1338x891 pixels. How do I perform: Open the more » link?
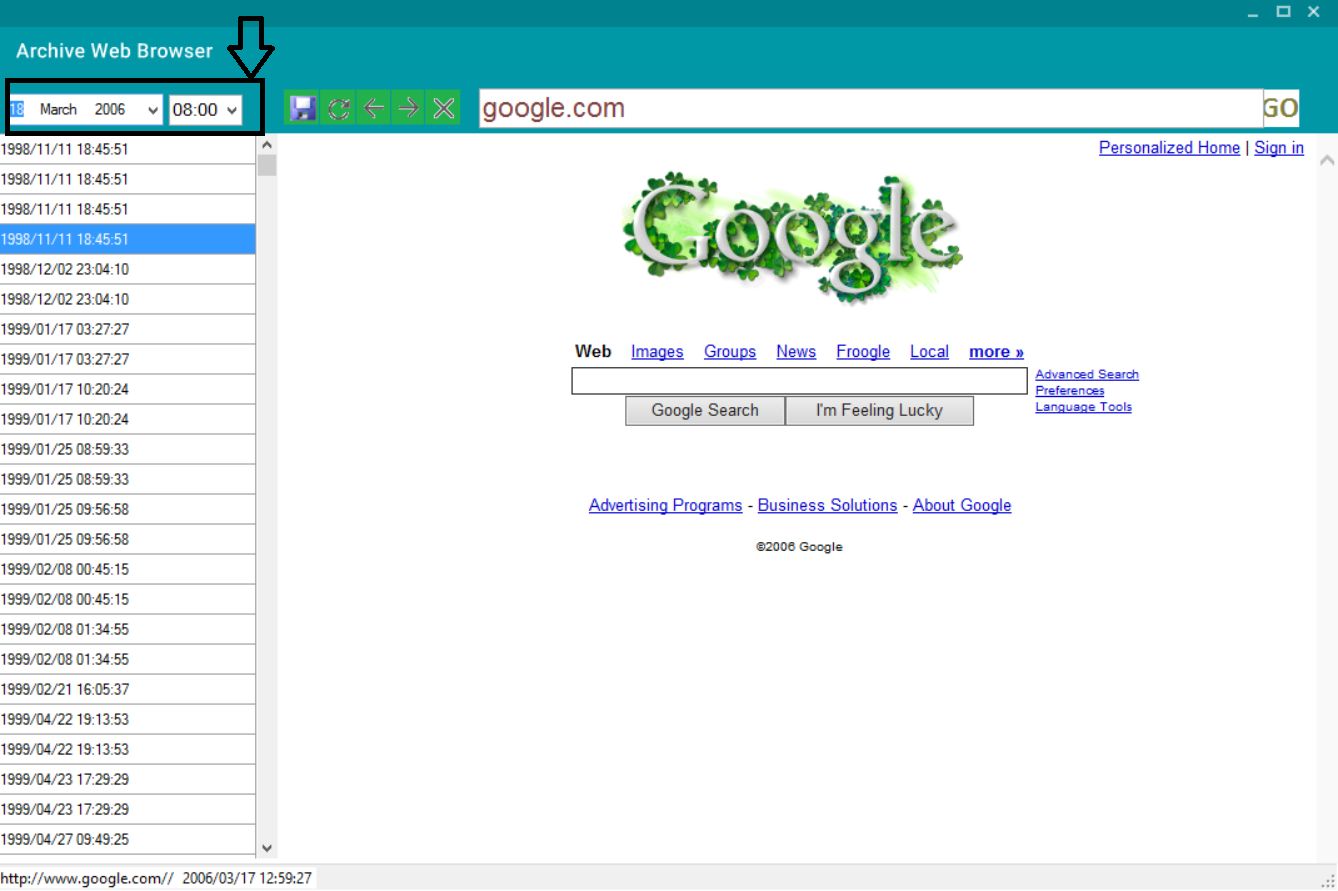[x=996, y=352]
